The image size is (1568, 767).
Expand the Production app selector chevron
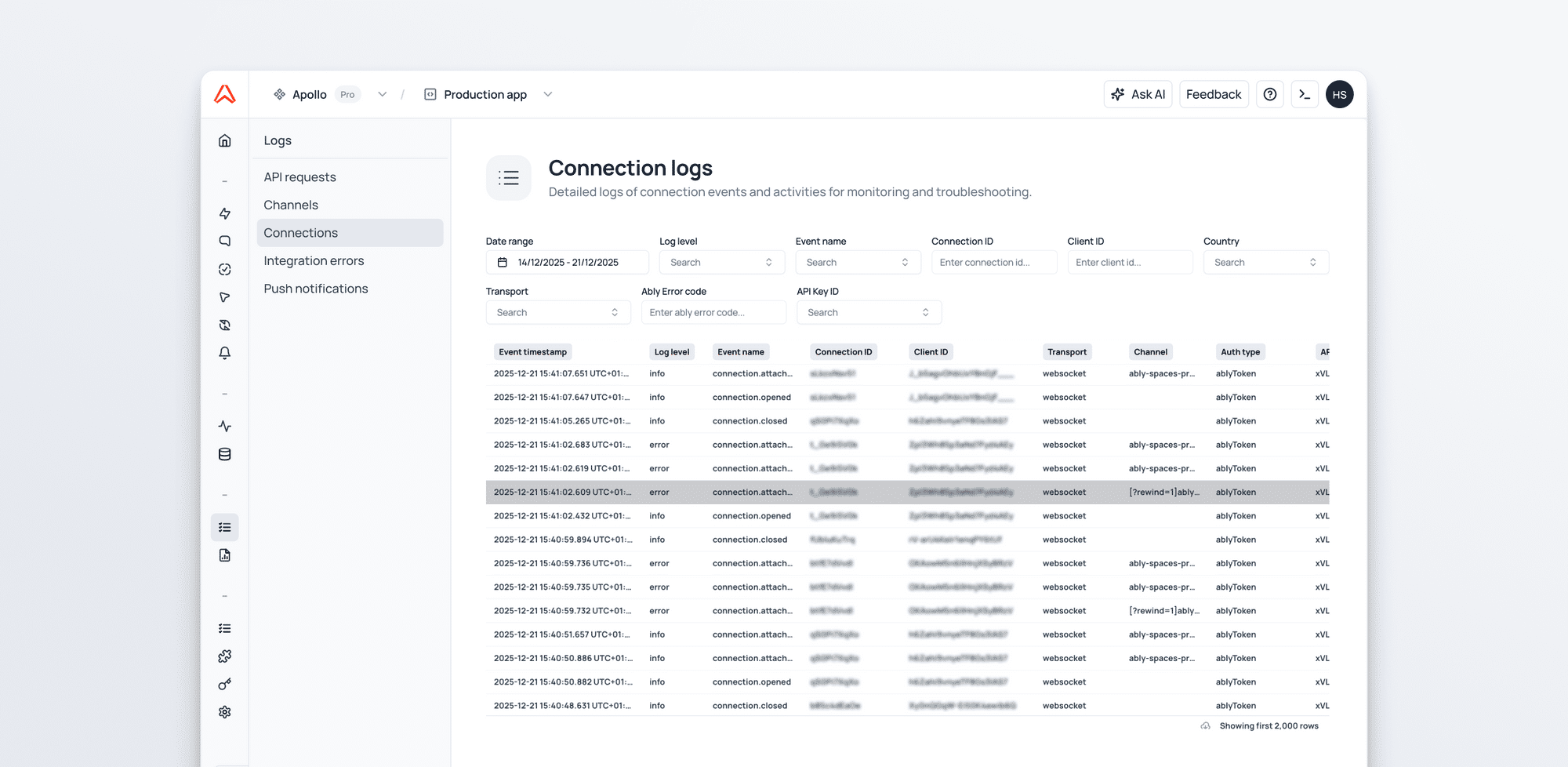[548, 94]
